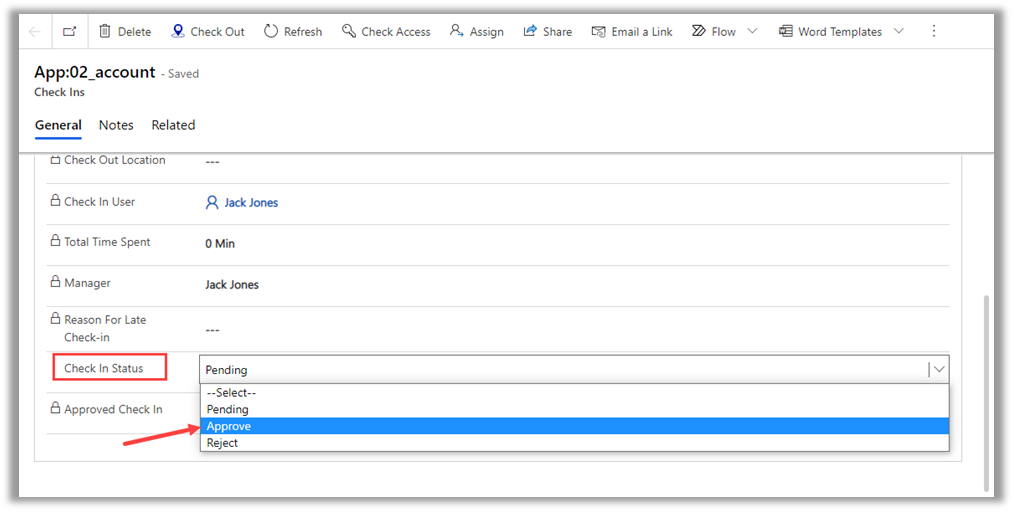
Task: Open the Jack Jones user link
Action: [x=251, y=202]
